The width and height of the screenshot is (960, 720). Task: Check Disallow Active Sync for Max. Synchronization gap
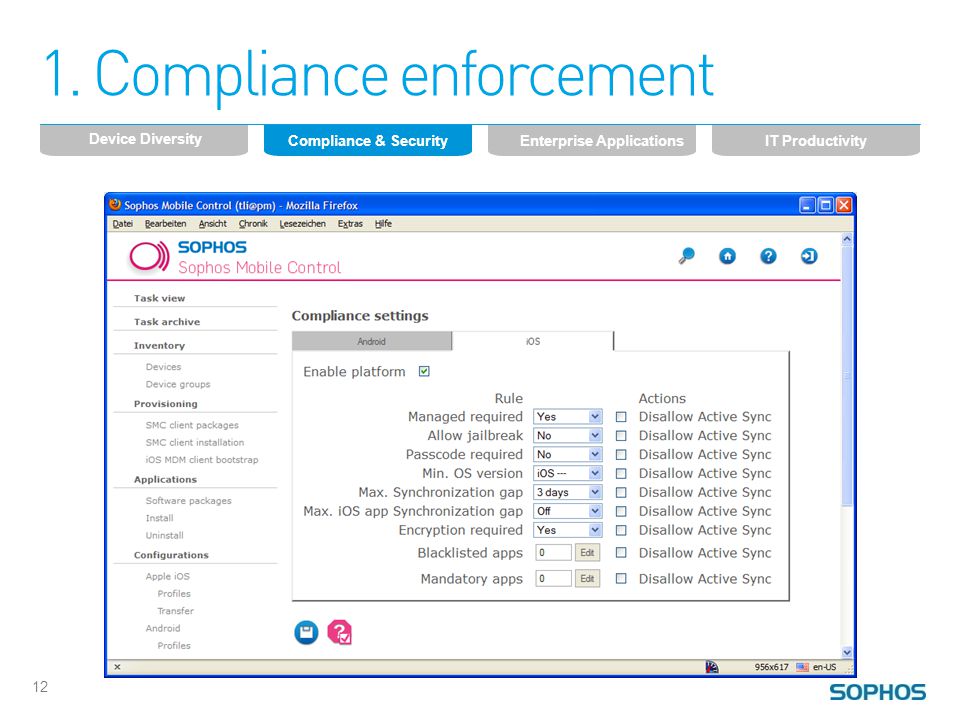(621, 492)
